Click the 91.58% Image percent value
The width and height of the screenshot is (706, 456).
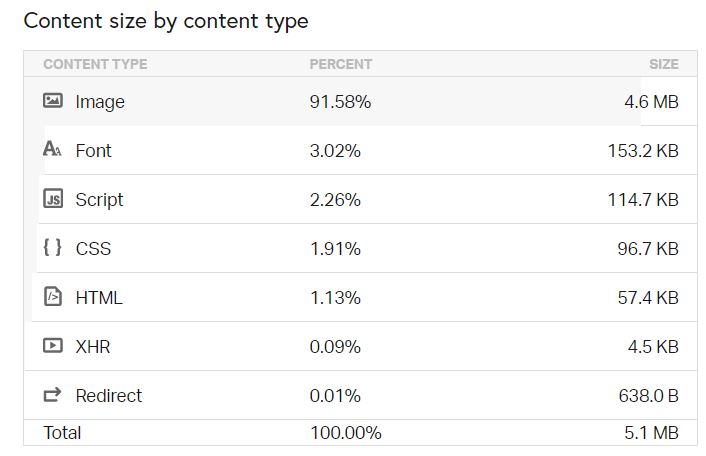340,102
